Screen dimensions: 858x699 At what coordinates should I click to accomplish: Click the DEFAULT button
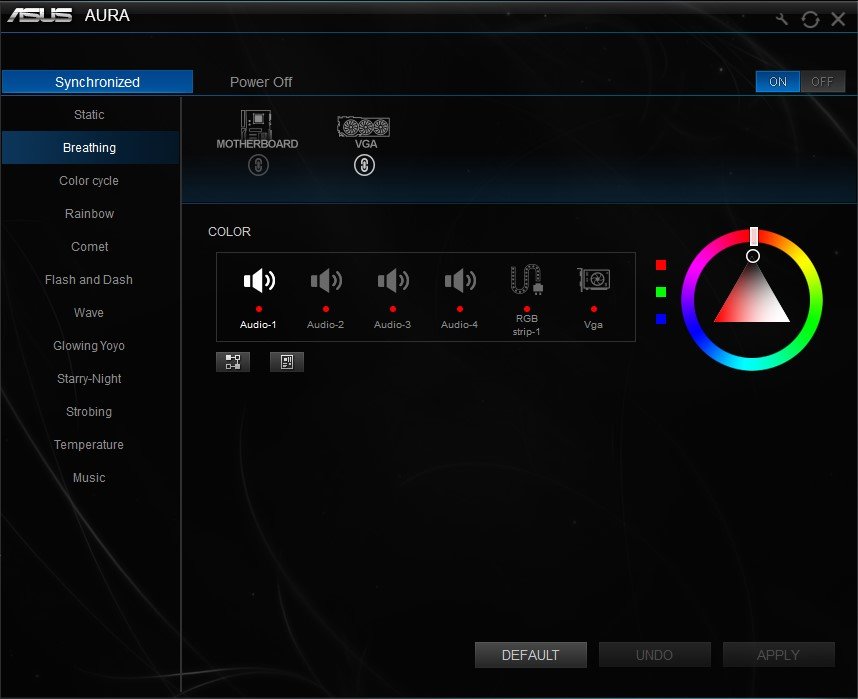tap(531, 655)
